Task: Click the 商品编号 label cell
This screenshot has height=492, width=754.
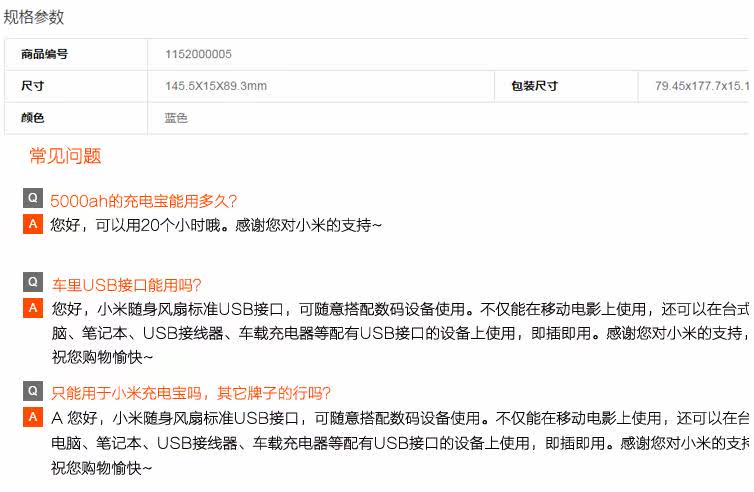Action: tap(76, 54)
